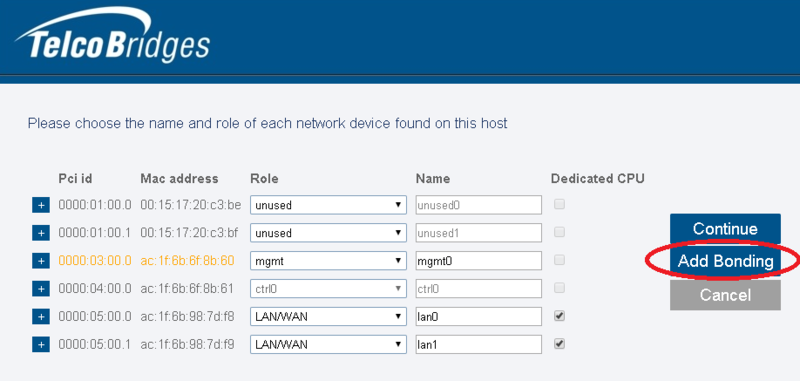Click the lan0 Name field
This screenshot has height=381, width=800.
[x=479, y=317]
